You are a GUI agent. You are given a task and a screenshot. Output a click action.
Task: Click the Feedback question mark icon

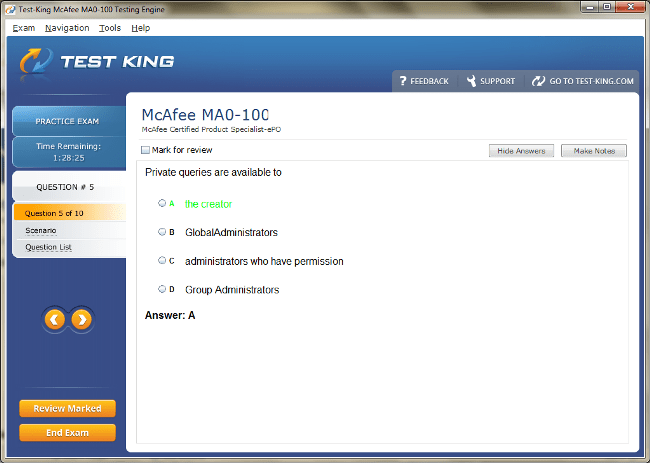coord(403,81)
